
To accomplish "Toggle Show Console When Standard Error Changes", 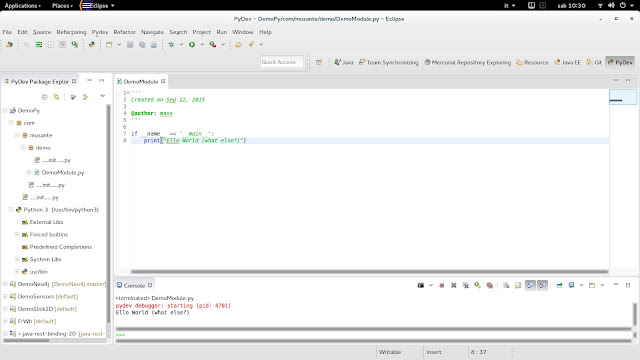I will 542,285.
